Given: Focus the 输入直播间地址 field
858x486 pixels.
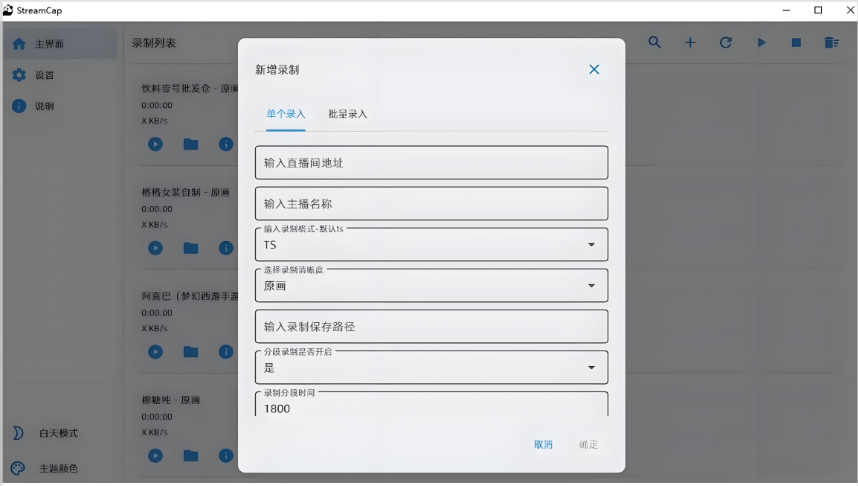Looking at the screenshot, I should (431, 163).
